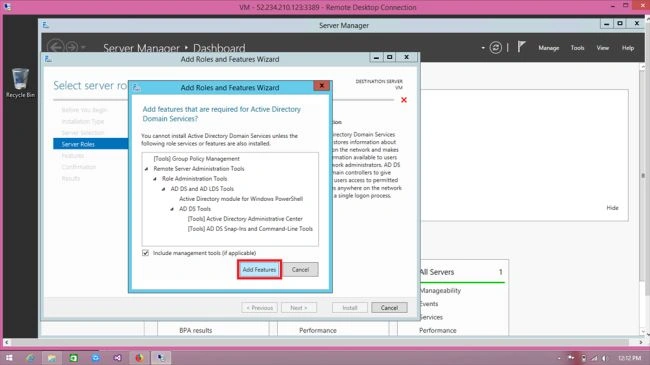This screenshot has width=650, height=365.
Task: Open the Manage menu in Server Manager
Action: (x=548, y=48)
